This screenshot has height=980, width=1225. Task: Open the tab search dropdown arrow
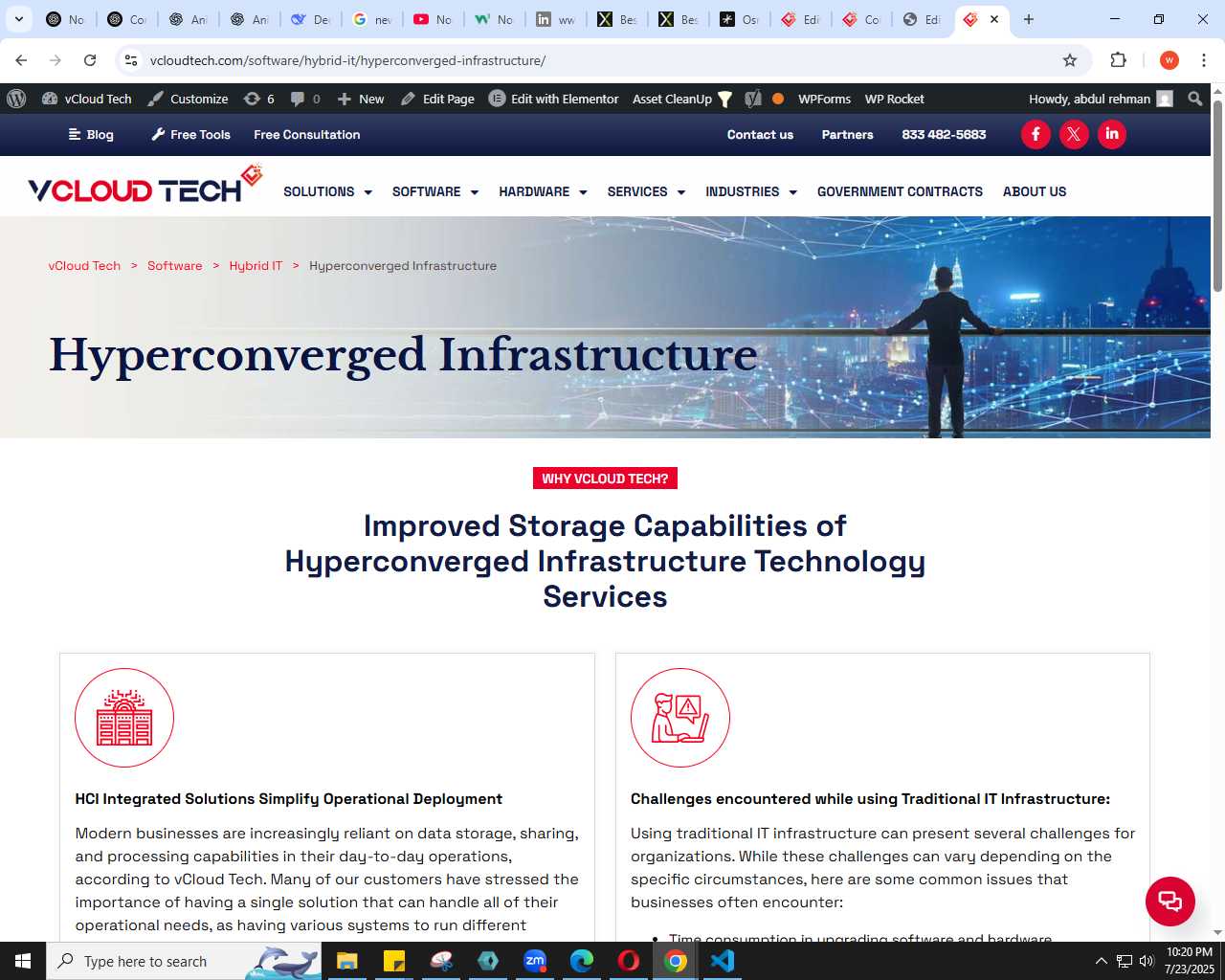[18, 19]
